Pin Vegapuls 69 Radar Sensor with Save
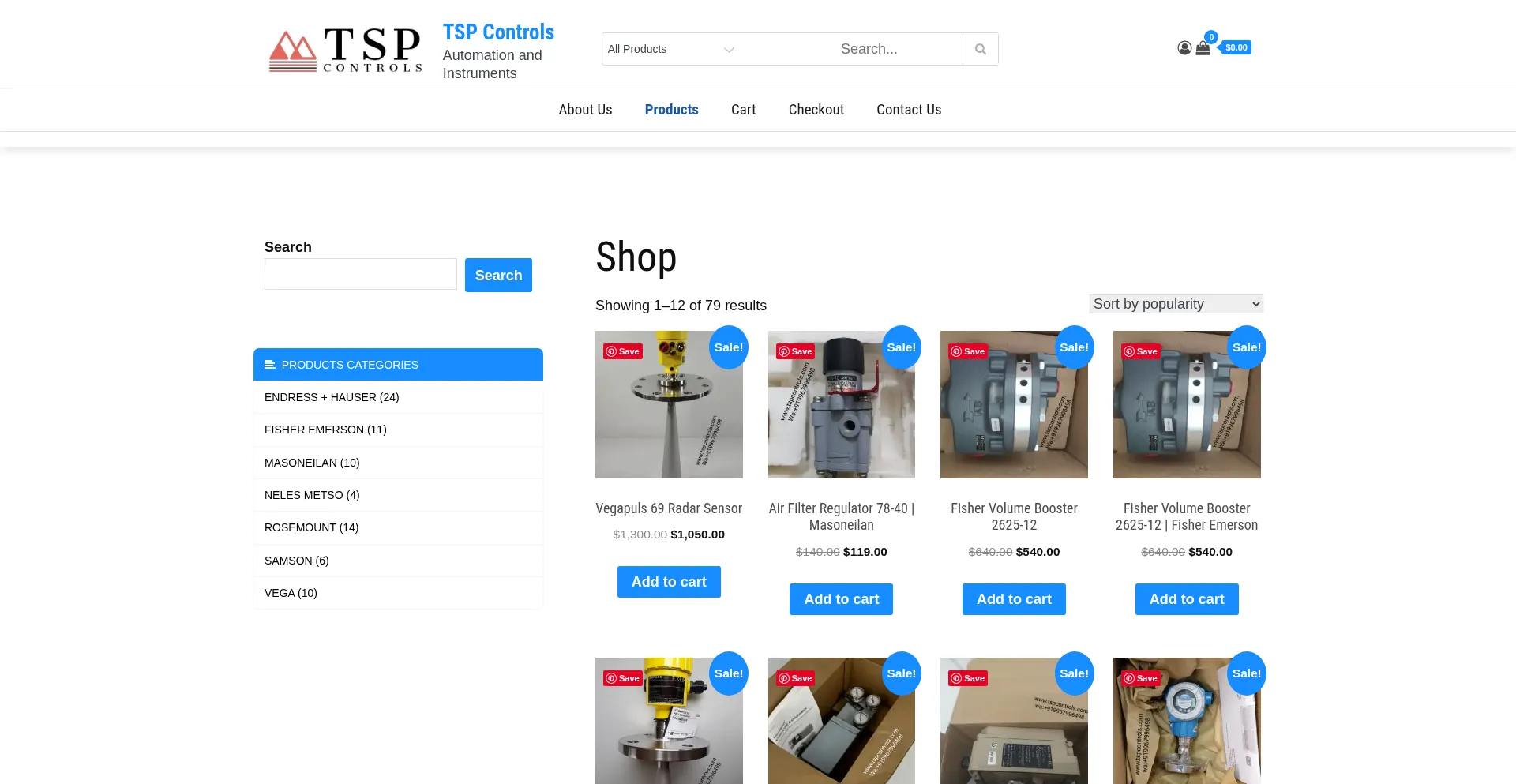The width and height of the screenshot is (1516, 784). click(623, 351)
